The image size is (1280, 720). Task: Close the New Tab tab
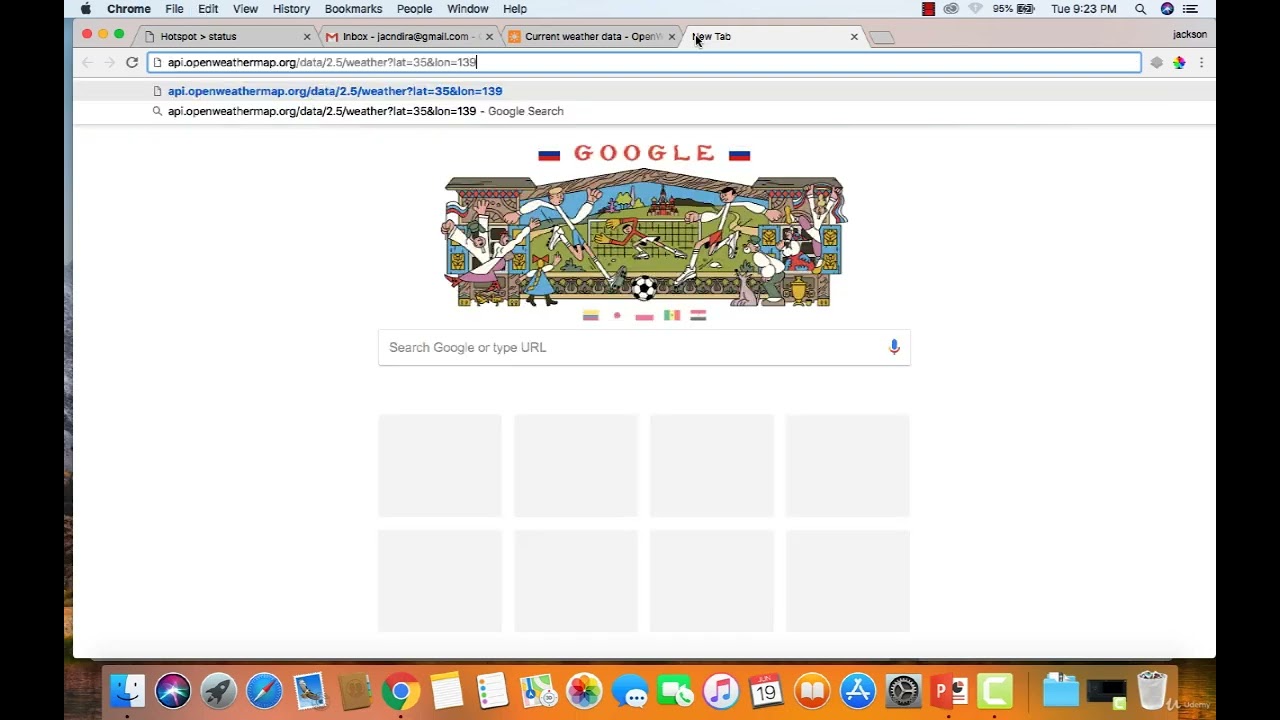(x=854, y=37)
